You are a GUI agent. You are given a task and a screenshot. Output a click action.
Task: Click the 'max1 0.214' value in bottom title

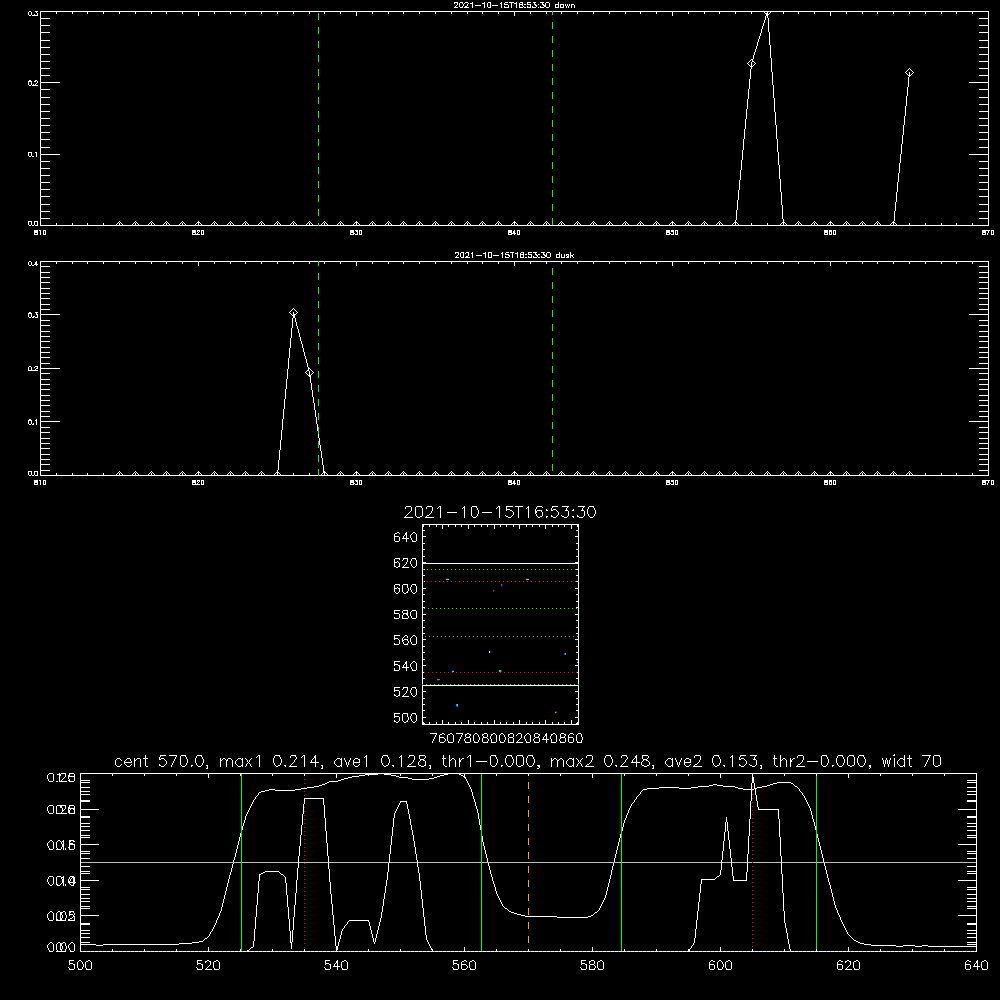point(267,761)
